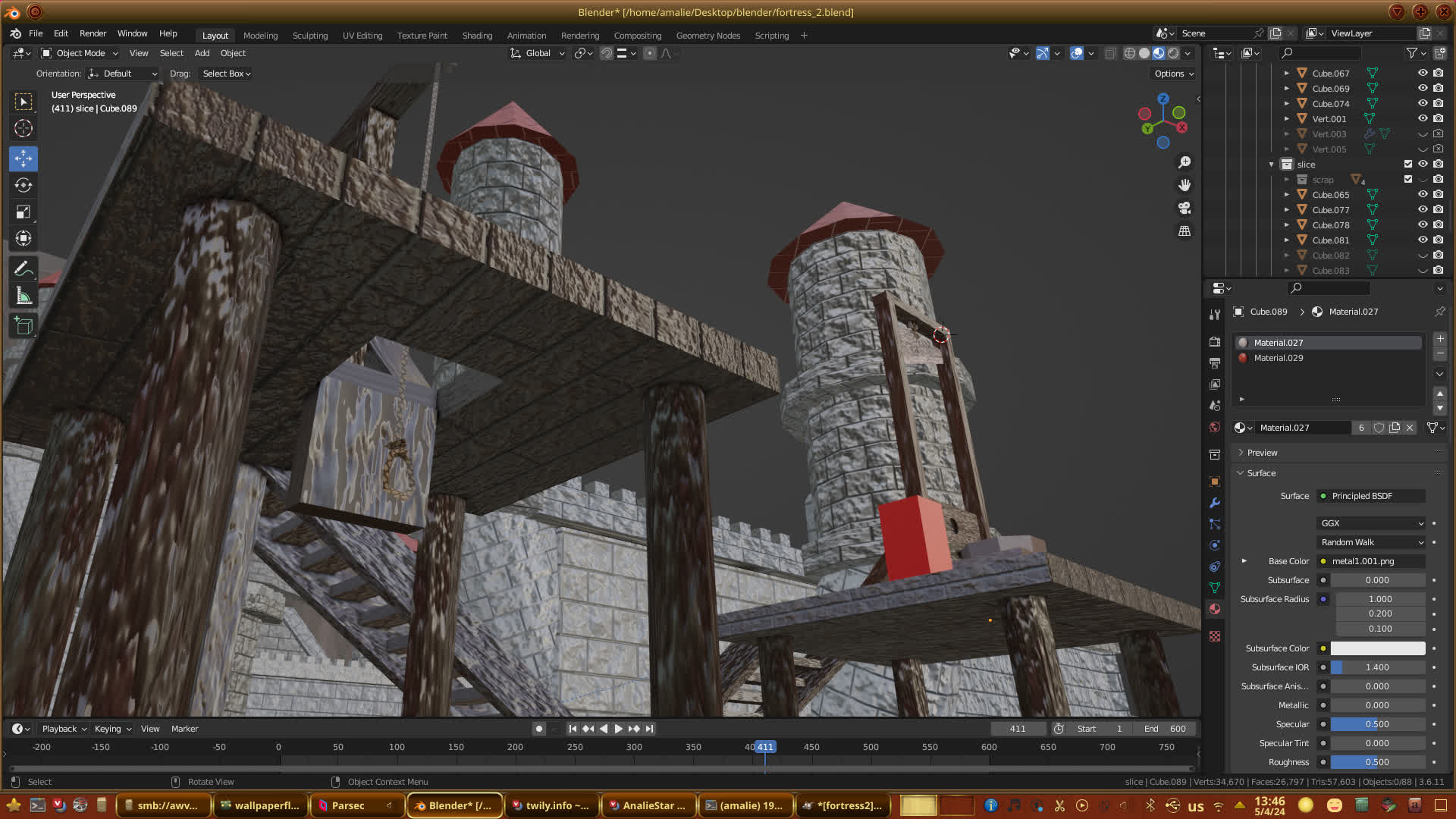The height and width of the screenshot is (819, 1456).
Task: Choose the Annotate pencil tool
Action: point(24,269)
